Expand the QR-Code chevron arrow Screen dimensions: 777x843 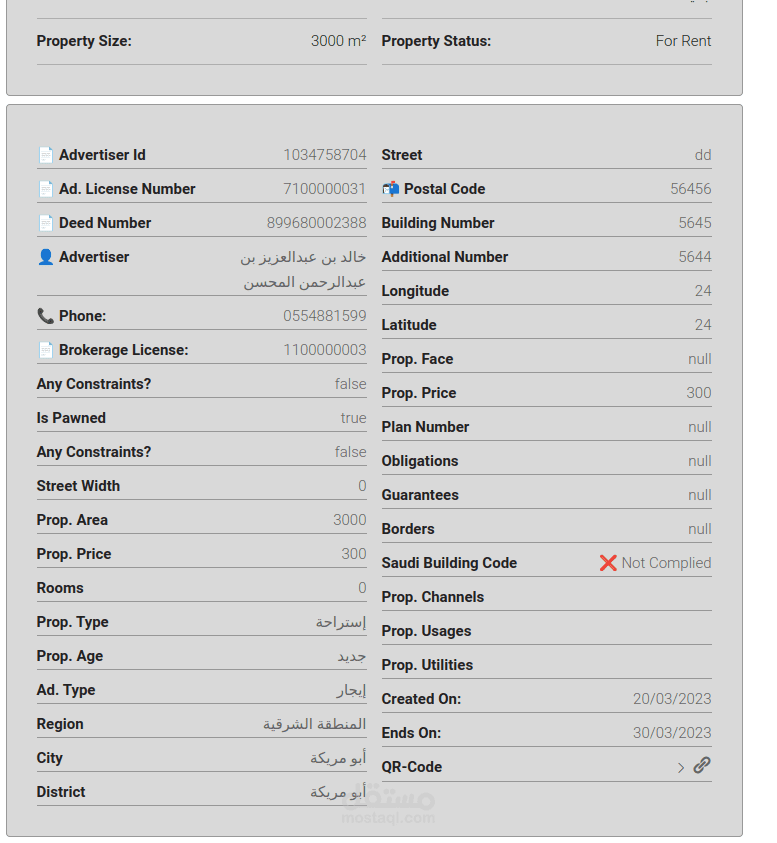(x=681, y=768)
